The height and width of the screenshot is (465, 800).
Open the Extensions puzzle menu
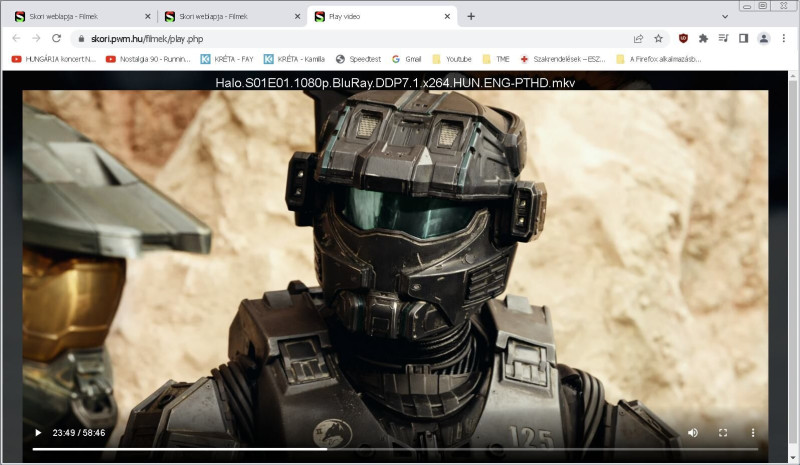coord(703,39)
